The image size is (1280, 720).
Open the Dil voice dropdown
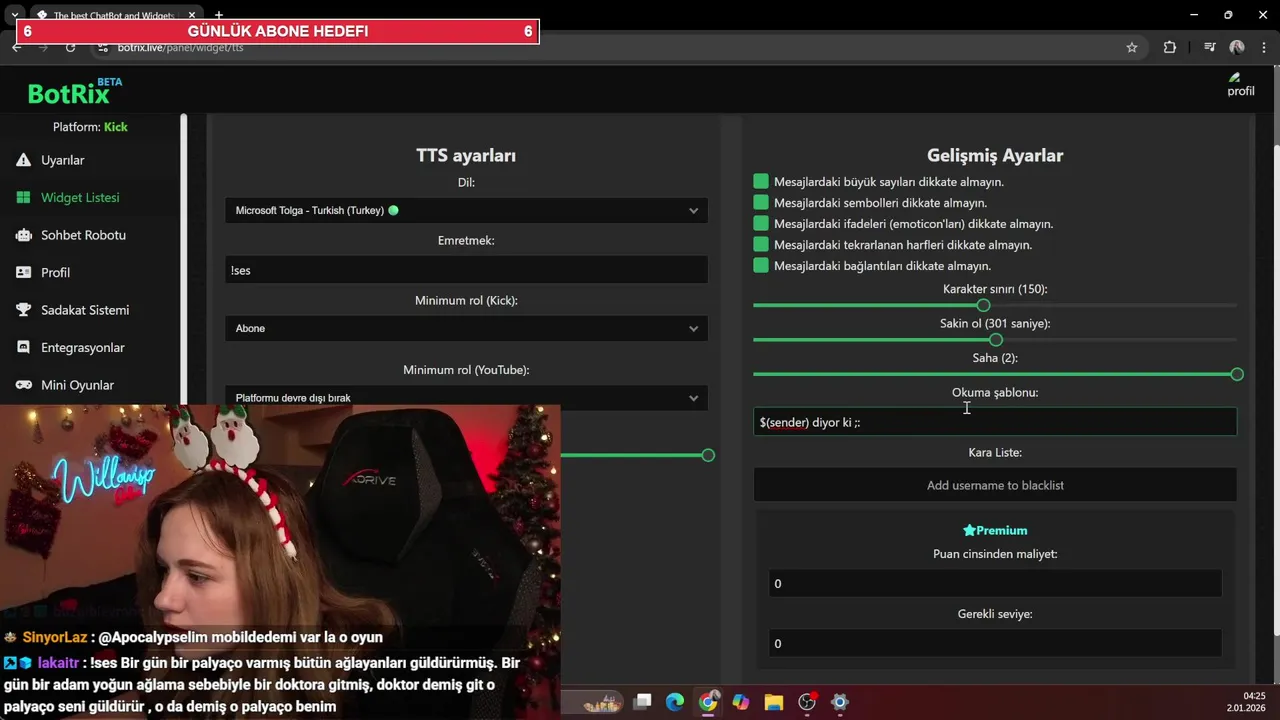point(466,210)
